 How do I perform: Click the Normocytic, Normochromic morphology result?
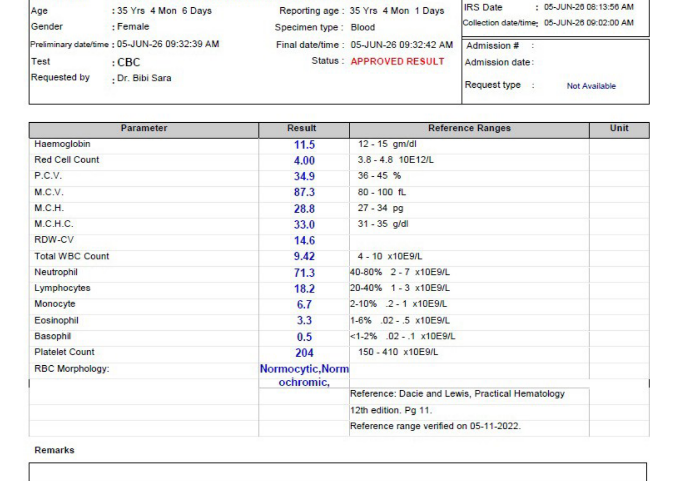304,375
